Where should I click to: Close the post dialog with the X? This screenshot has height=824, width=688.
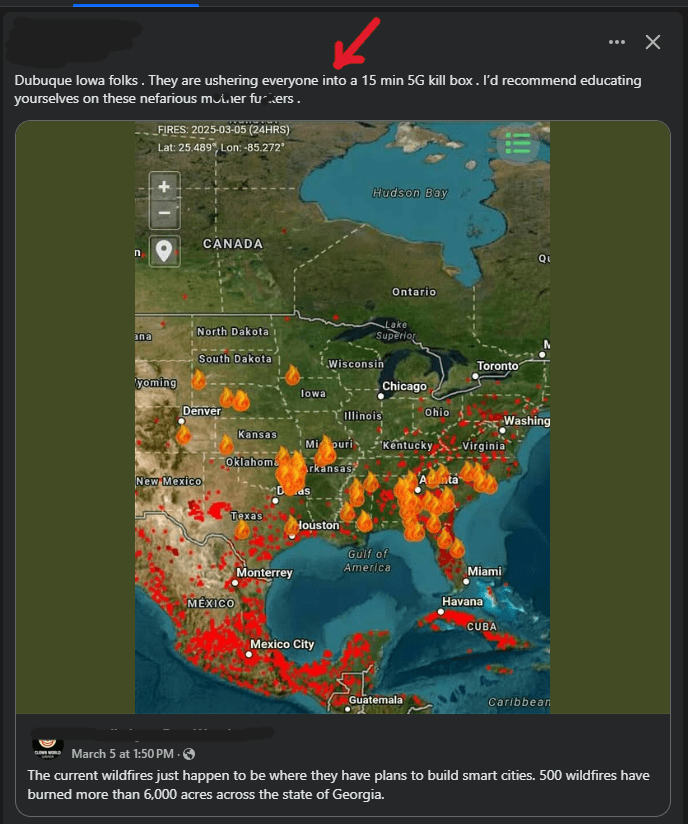pyautogui.click(x=653, y=42)
